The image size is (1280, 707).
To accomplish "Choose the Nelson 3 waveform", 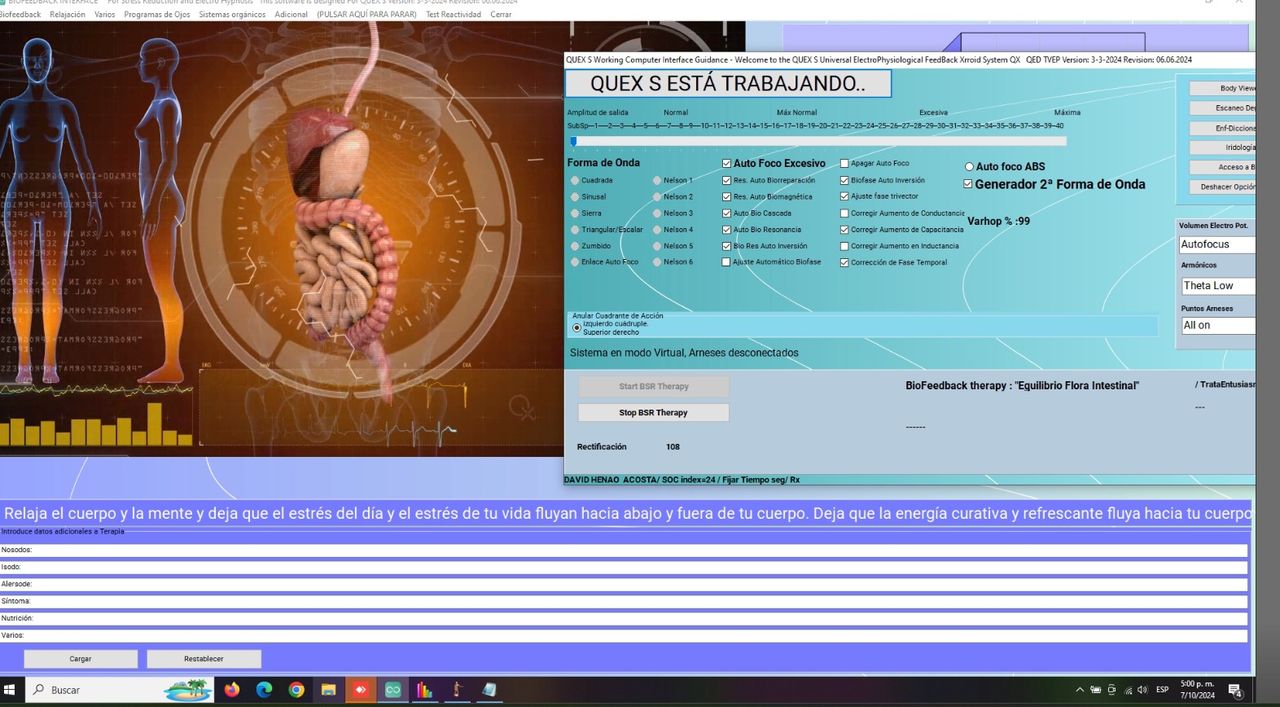I will click(x=657, y=213).
